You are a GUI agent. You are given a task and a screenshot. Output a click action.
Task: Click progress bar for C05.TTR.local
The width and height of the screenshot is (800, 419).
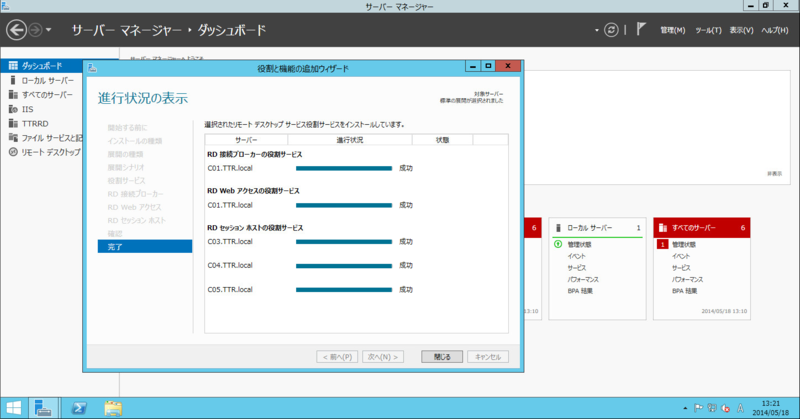pyautogui.click(x=344, y=290)
